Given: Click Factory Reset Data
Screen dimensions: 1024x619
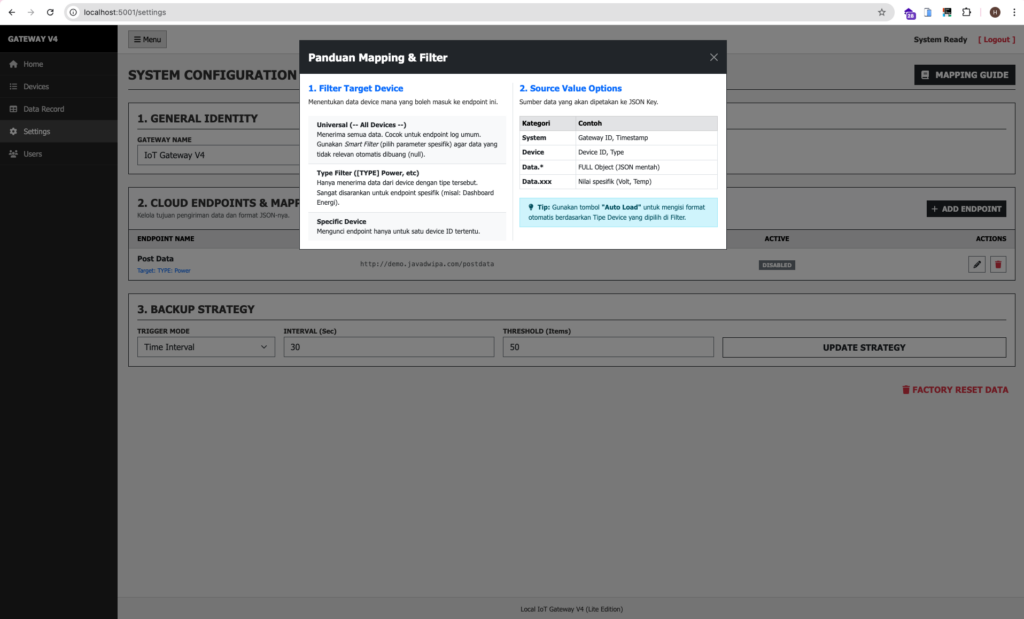Looking at the screenshot, I should tap(954, 390).
